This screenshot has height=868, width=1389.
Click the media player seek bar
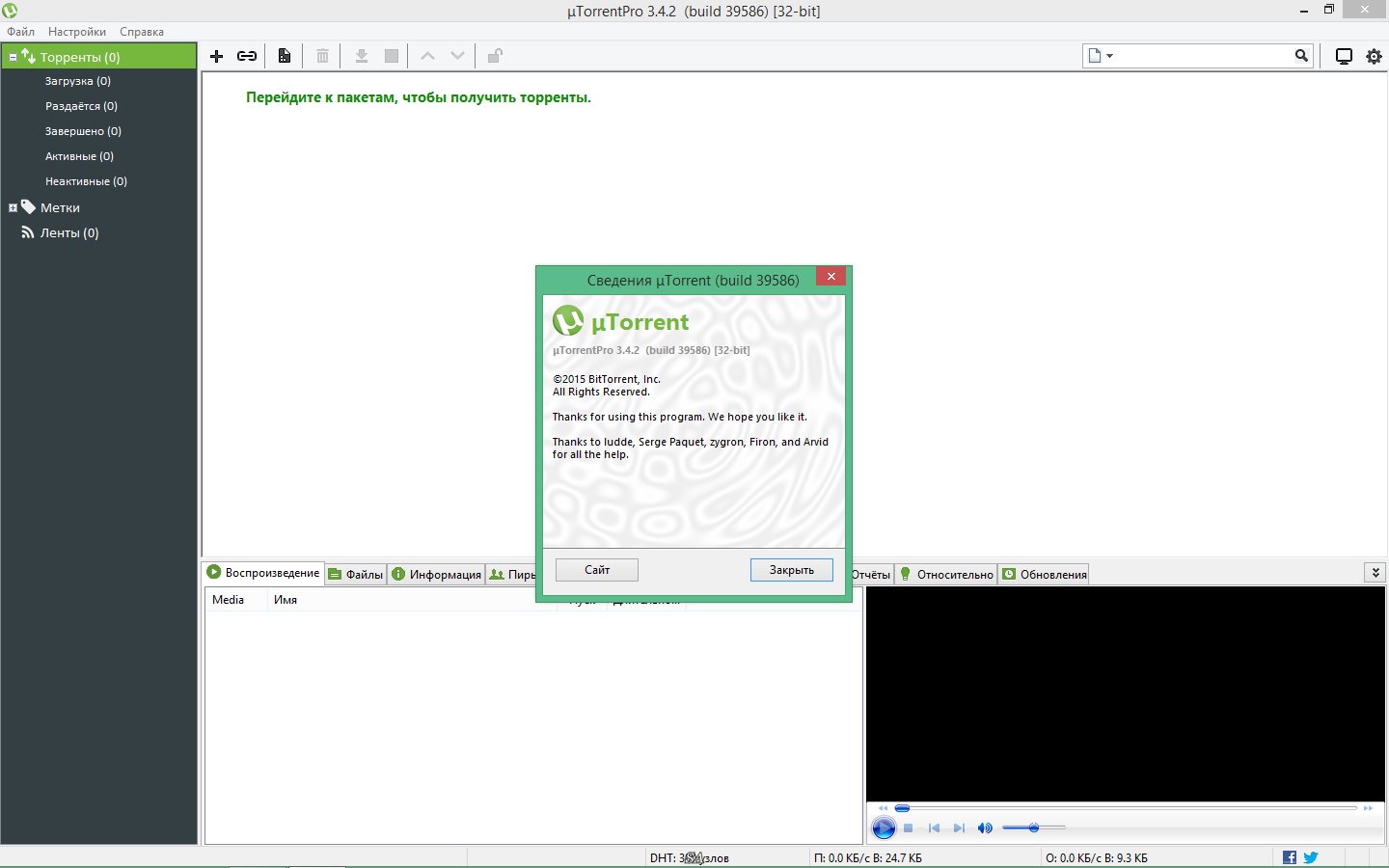[1125, 808]
